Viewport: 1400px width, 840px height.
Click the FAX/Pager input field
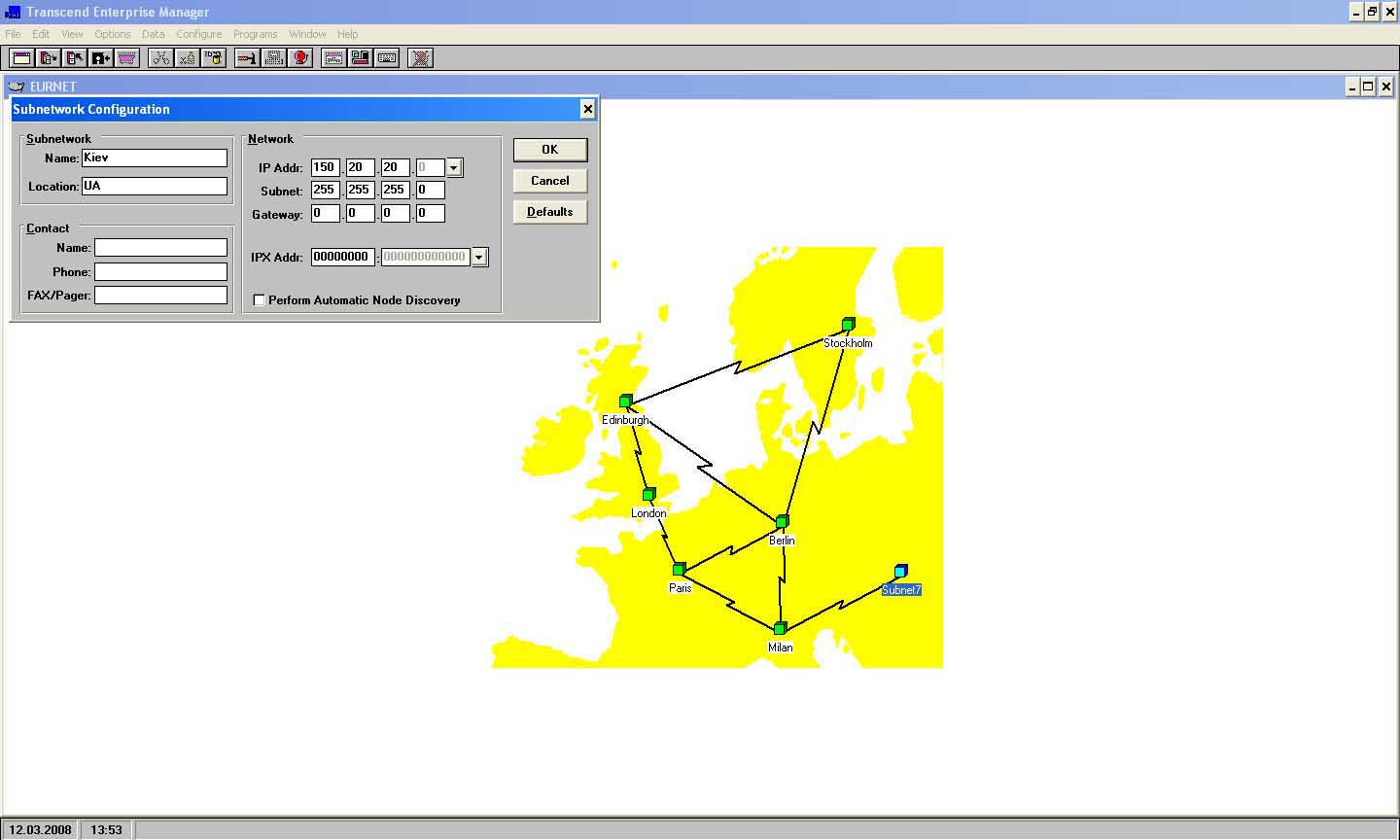point(160,296)
